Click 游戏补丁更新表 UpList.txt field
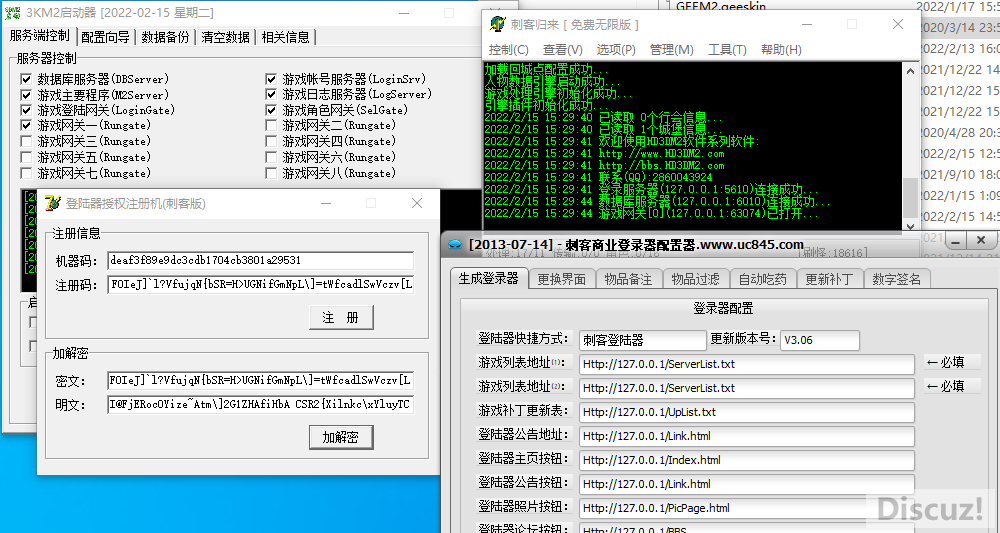Image resolution: width=1000 pixels, height=533 pixels. pos(747,413)
